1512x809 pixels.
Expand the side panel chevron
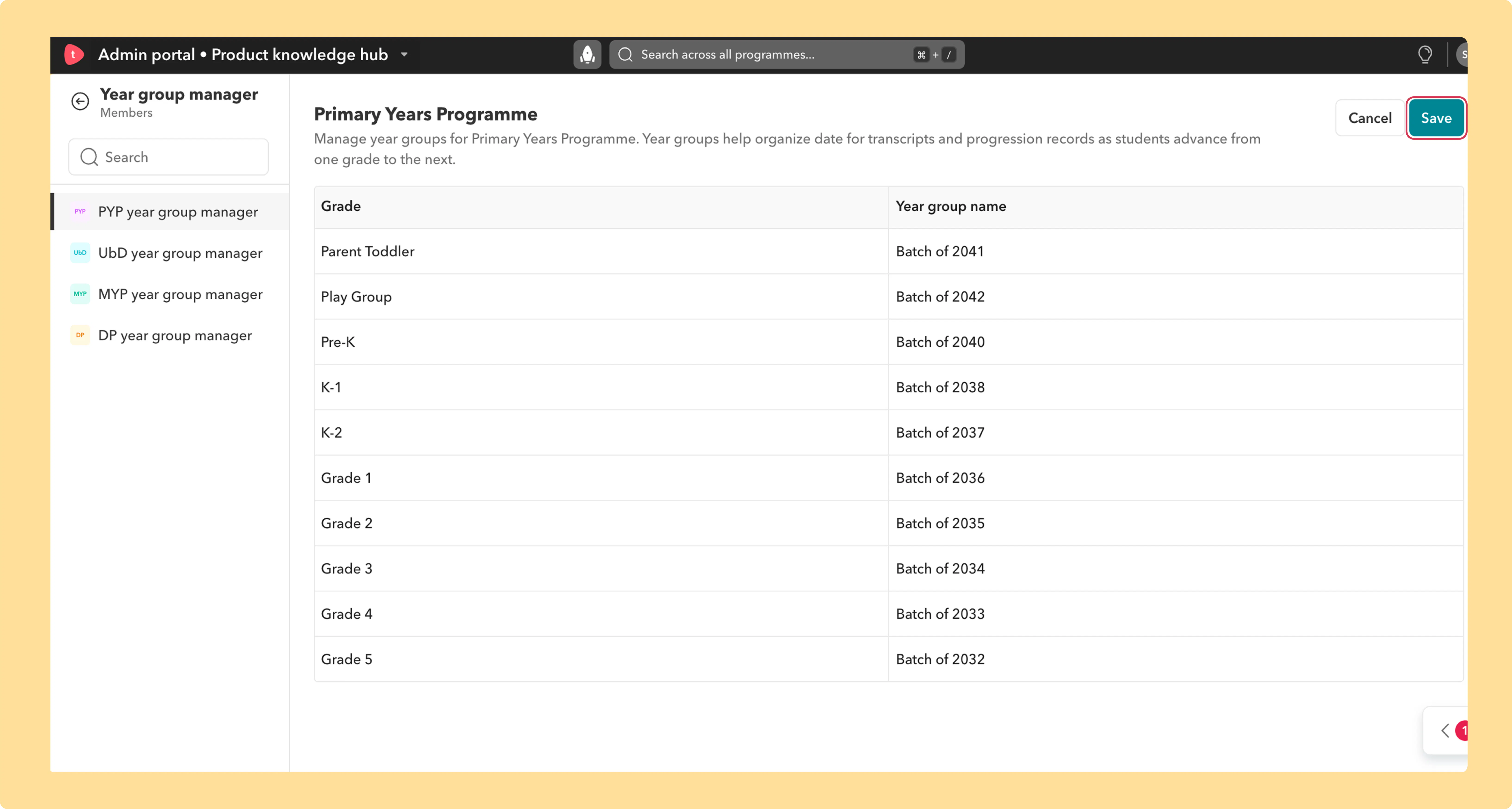coord(1445,731)
